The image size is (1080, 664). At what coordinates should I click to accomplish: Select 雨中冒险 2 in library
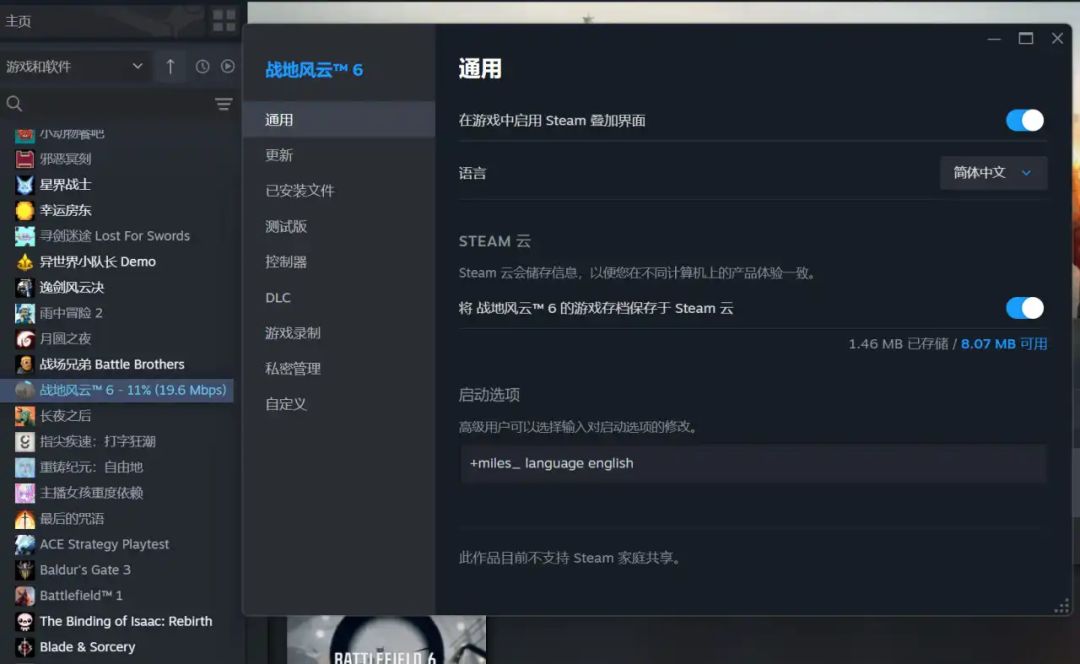[x=117, y=313]
